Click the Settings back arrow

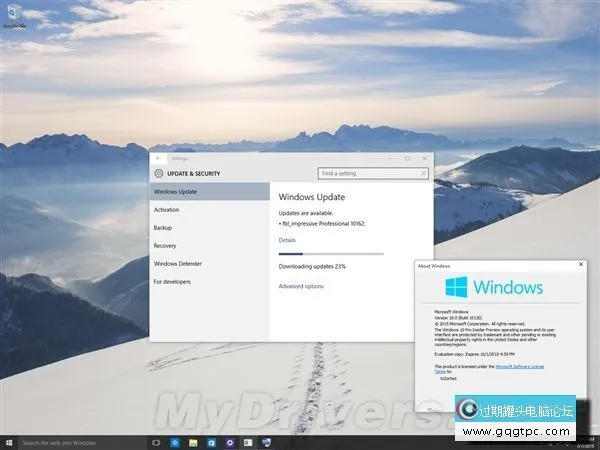tap(156, 158)
